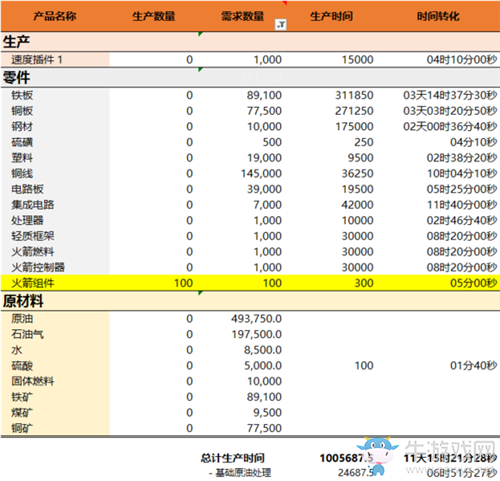Image resolution: width=500 pixels, height=481 pixels.
Task: Open the filter dropdown on 需求数量 header
Action: pos(280,24)
